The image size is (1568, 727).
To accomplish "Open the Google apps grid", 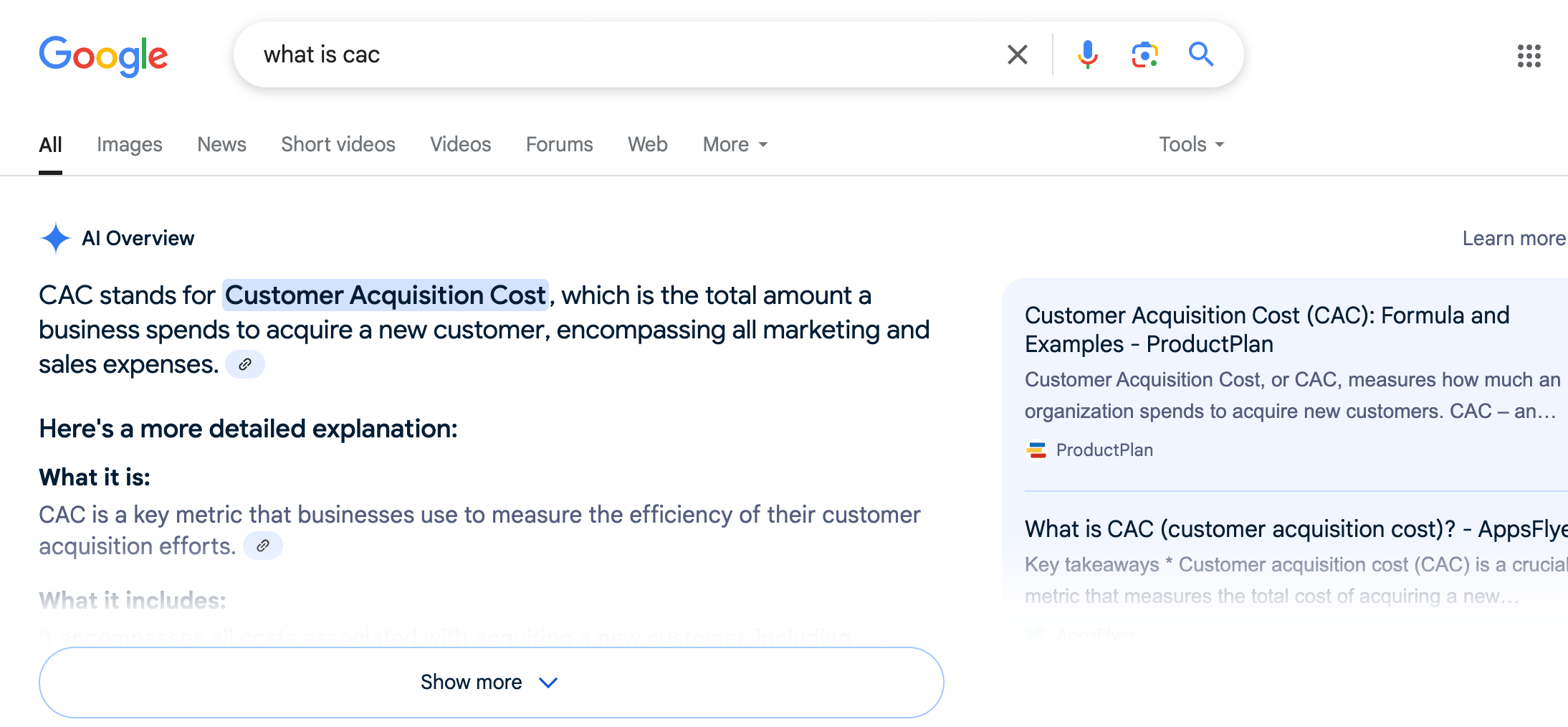I will 1529,55.
